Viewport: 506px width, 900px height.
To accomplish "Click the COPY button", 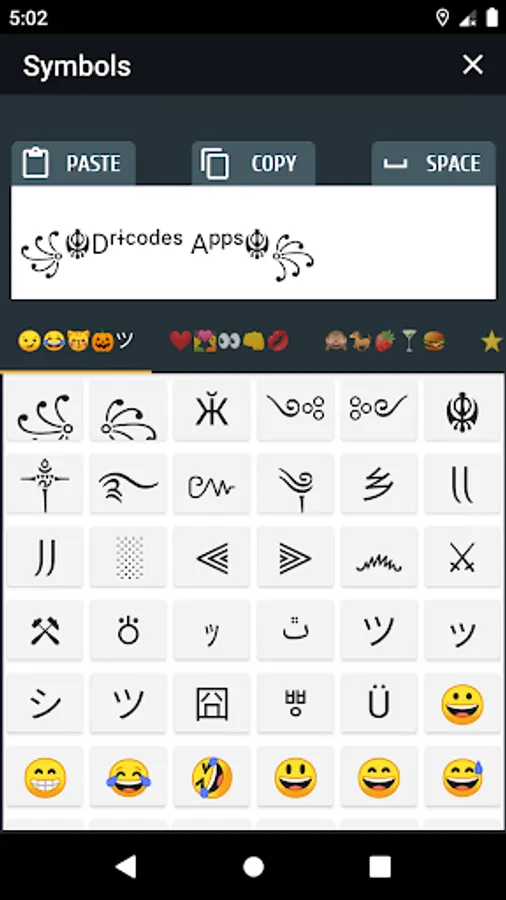I will tap(253, 163).
